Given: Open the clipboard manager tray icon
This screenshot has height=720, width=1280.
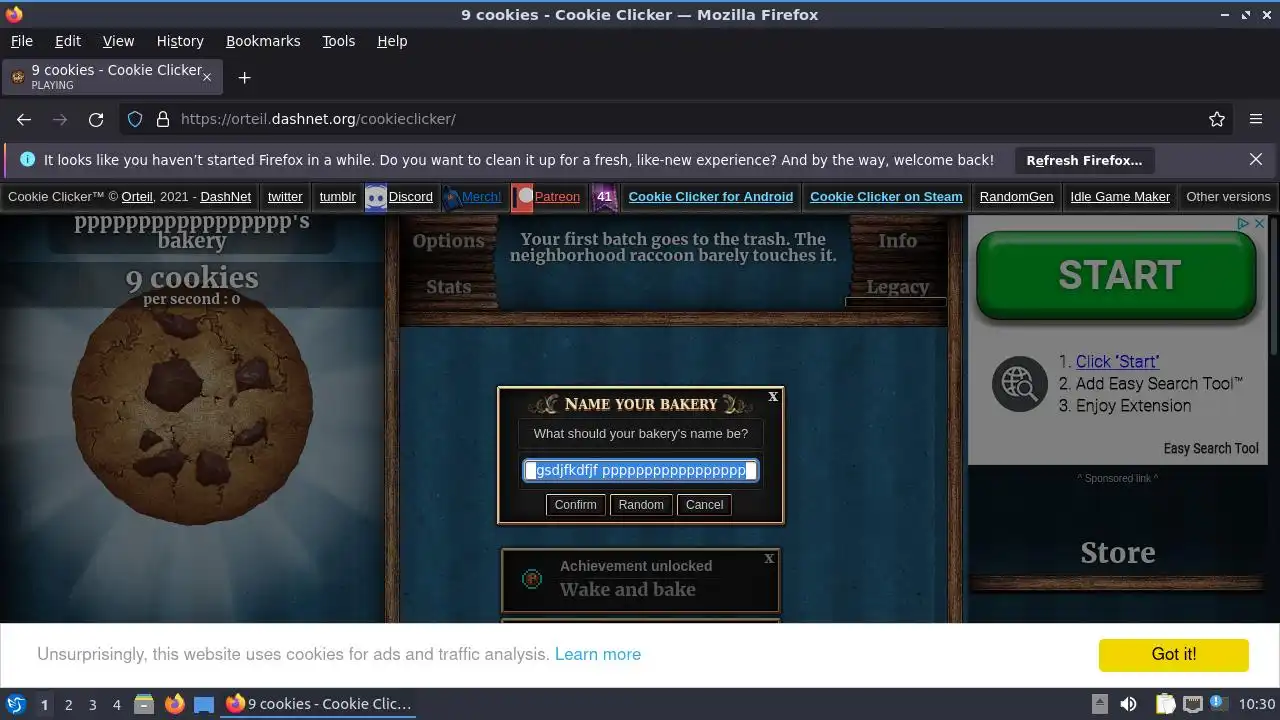Looking at the screenshot, I should tap(1165, 704).
